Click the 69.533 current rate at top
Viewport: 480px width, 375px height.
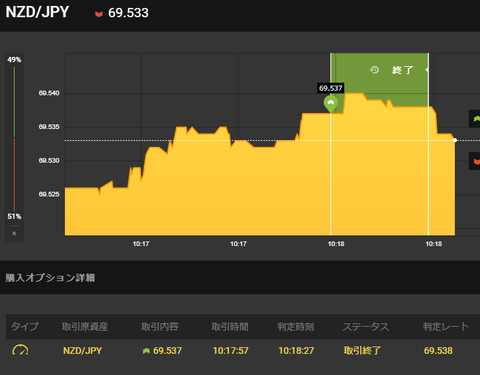128,13
